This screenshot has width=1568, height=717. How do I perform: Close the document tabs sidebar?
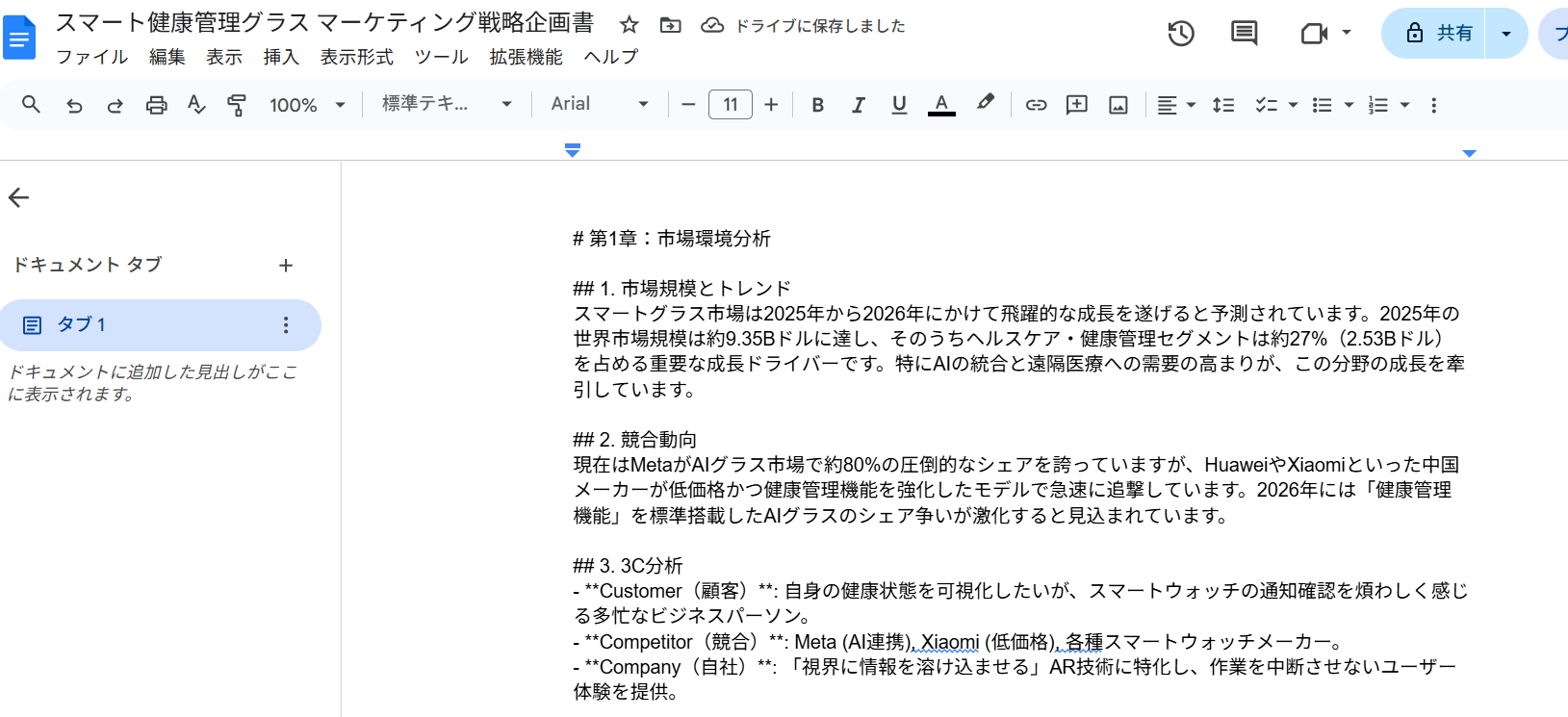click(x=19, y=198)
